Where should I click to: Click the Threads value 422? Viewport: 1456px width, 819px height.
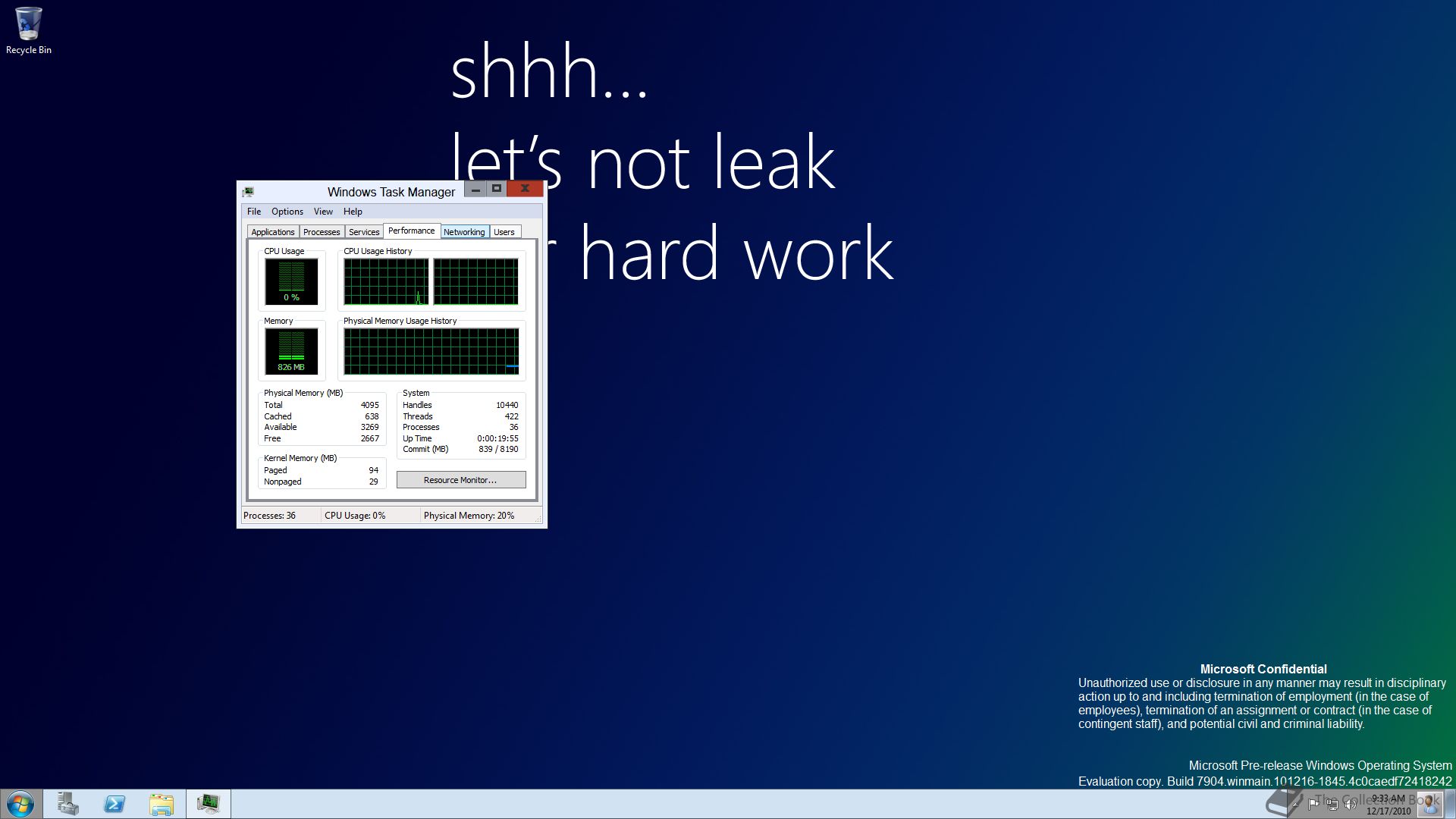512,416
